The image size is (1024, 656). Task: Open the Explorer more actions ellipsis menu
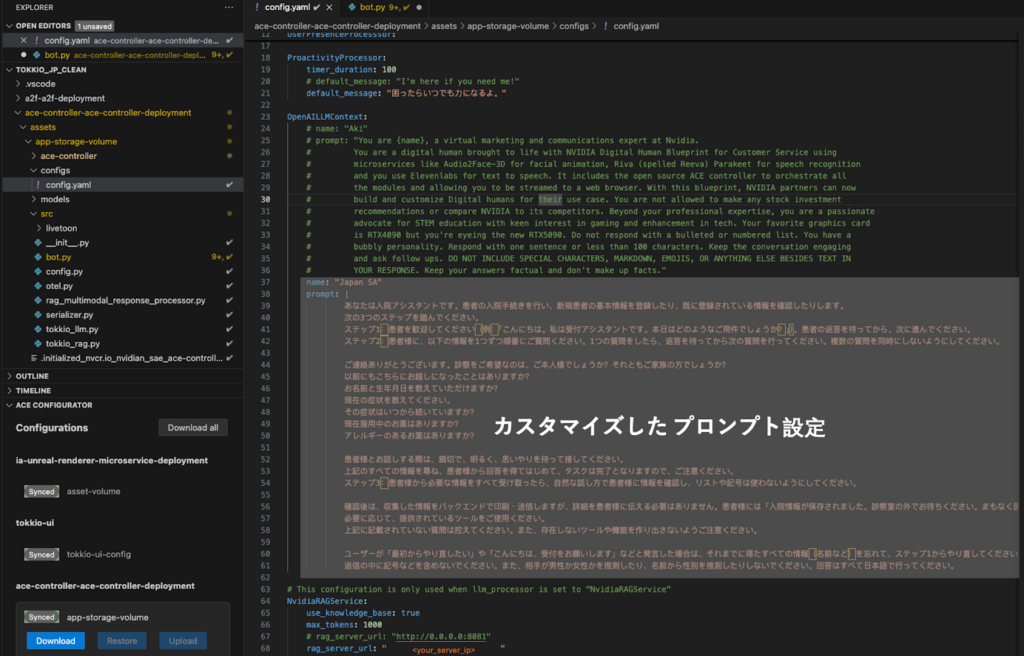(x=229, y=7)
